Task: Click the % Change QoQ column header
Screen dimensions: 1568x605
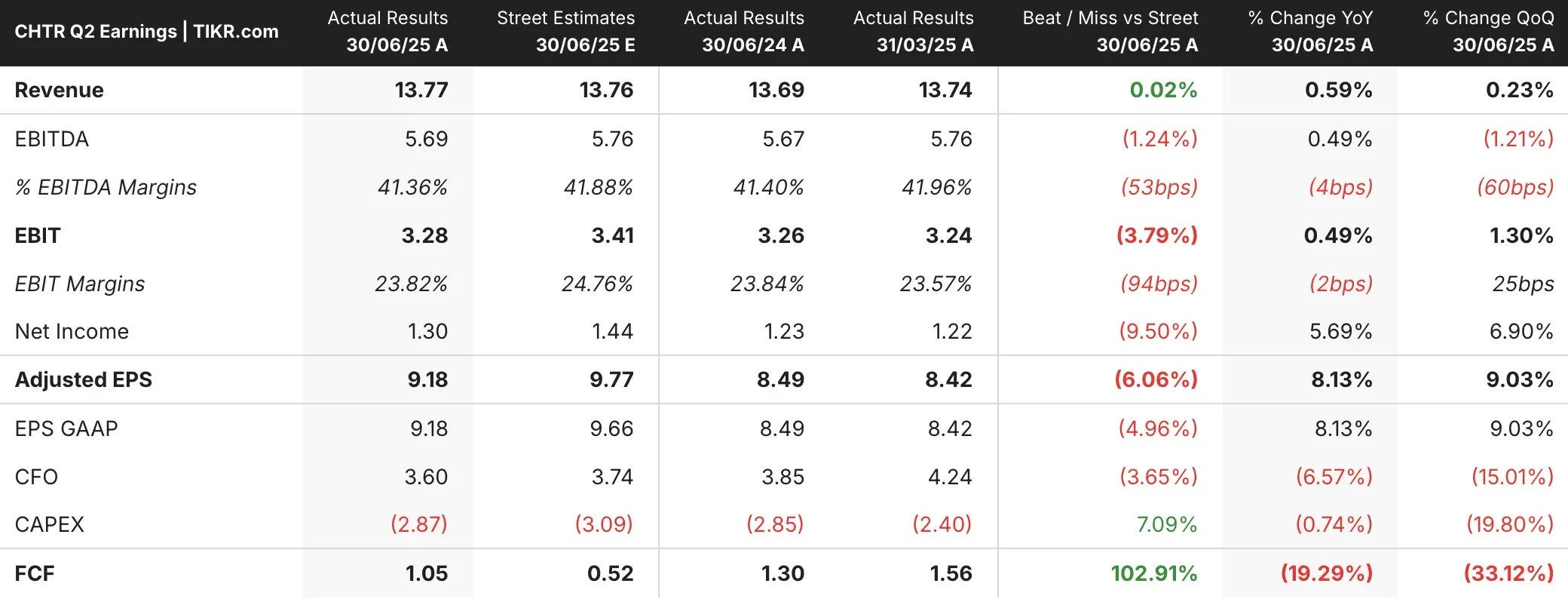Action: [1488, 32]
